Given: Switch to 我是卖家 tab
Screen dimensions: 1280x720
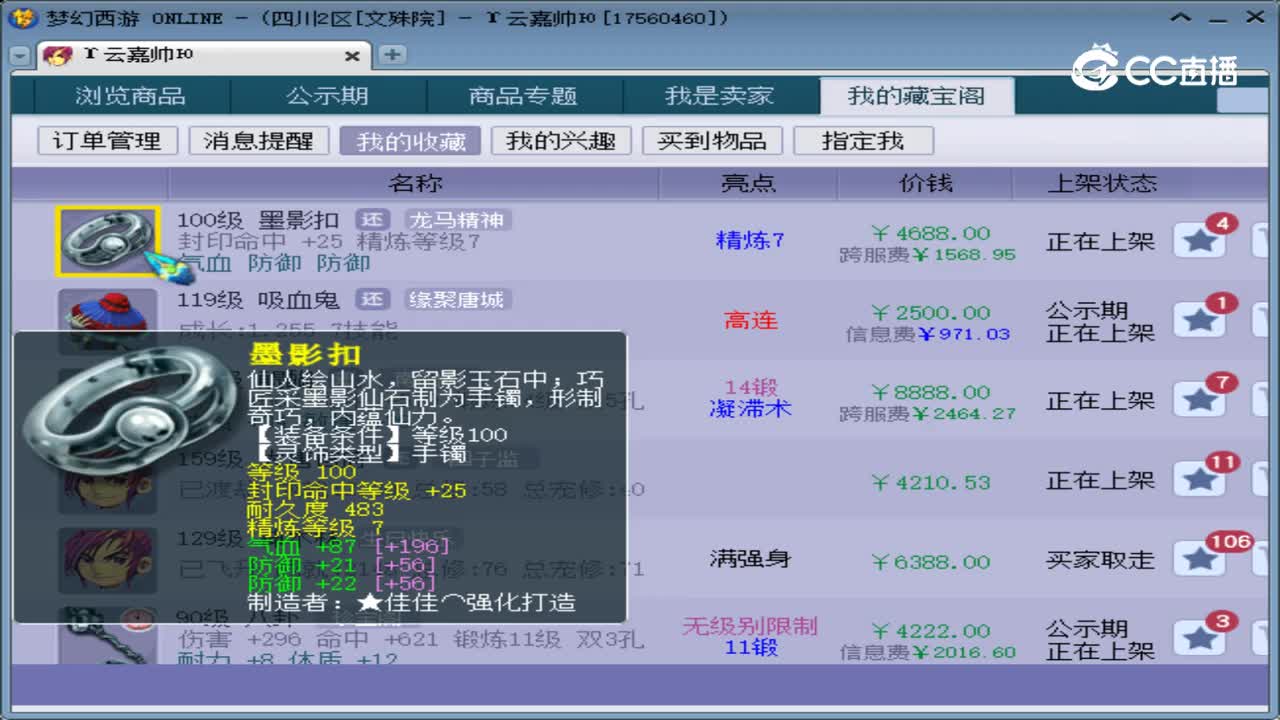Looking at the screenshot, I should (x=720, y=96).
